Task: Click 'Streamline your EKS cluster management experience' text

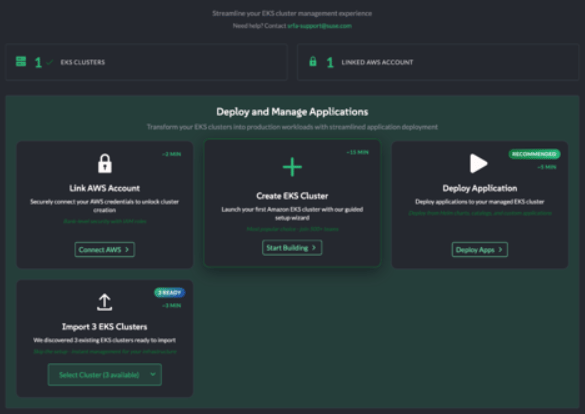Action: 292,13
